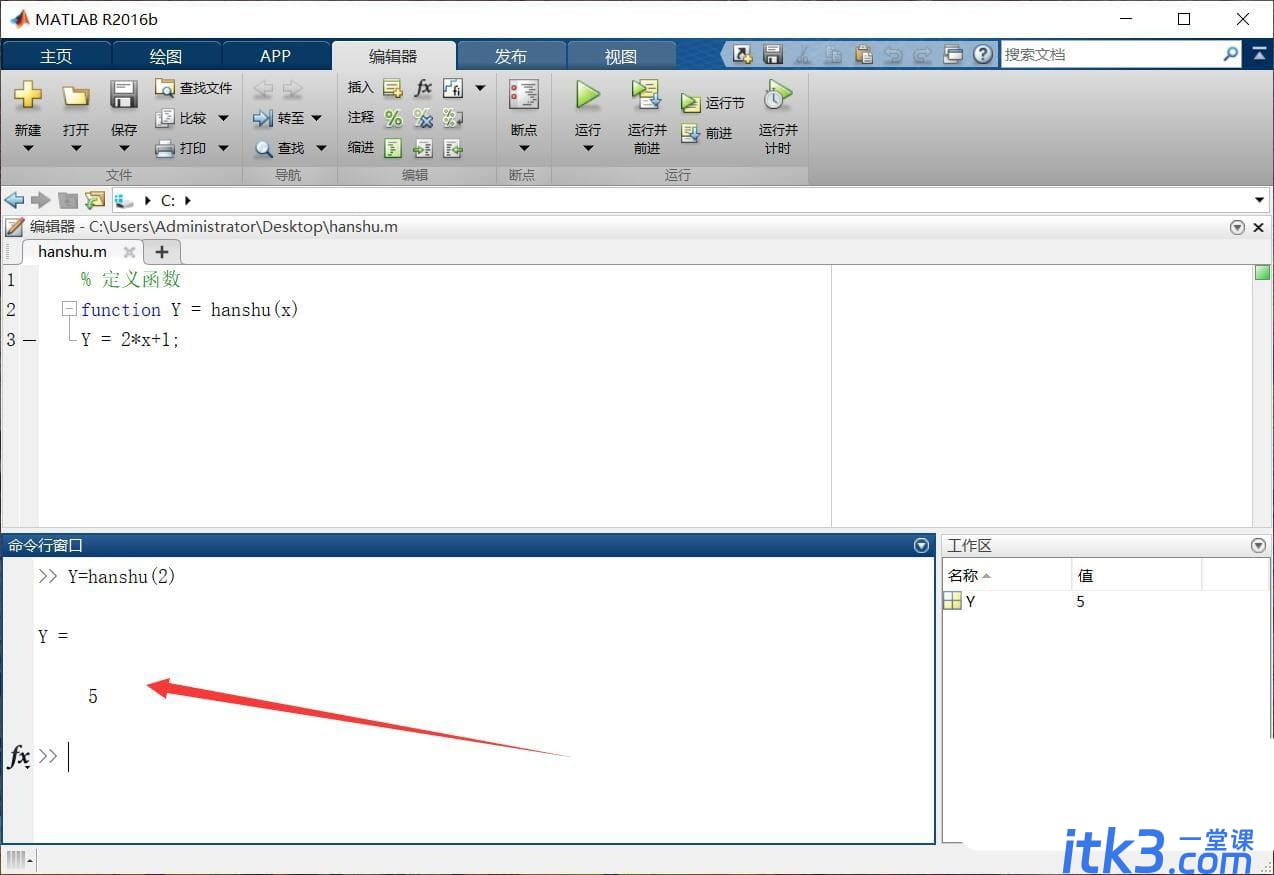Click the green Run (运行) icon
The width and height of the screenshot is (1274, 875).
(x=588, y=95)
